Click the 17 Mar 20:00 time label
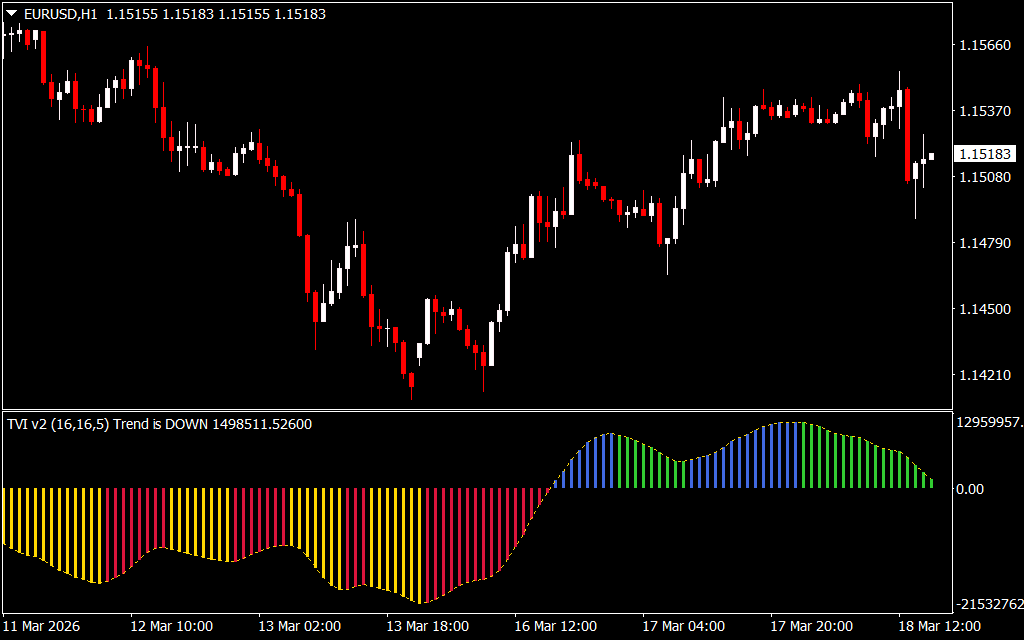The width and height of the screenshot is (1024, 640). 812,626
